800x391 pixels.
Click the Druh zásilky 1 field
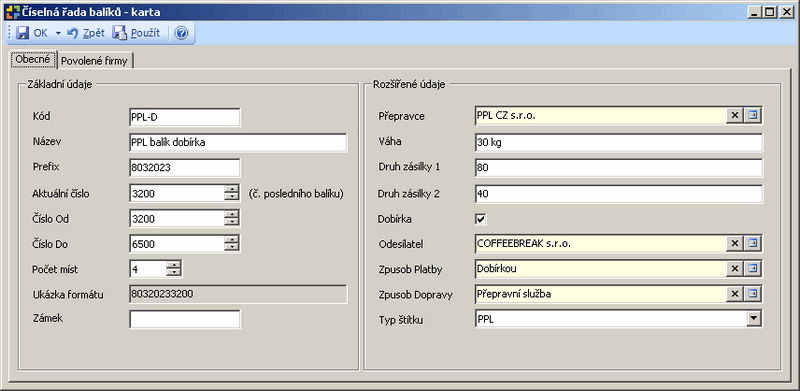click(619, 168)
